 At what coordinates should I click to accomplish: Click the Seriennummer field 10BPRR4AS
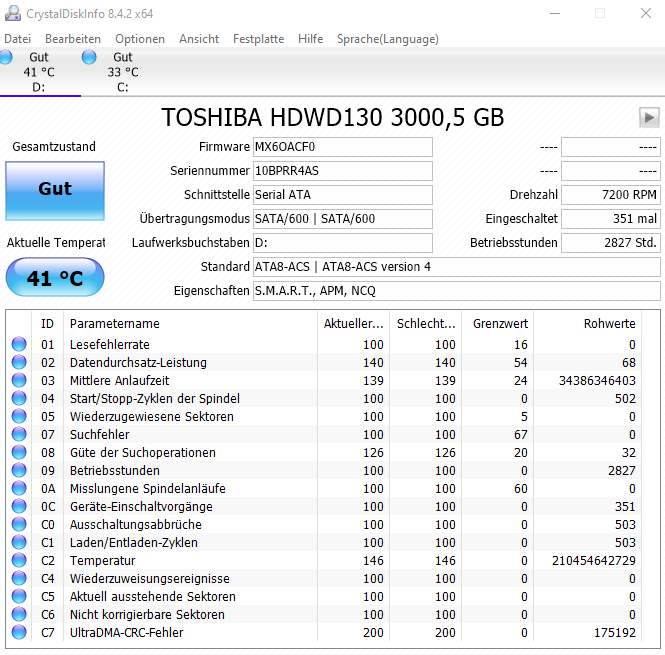coord(343,171)
